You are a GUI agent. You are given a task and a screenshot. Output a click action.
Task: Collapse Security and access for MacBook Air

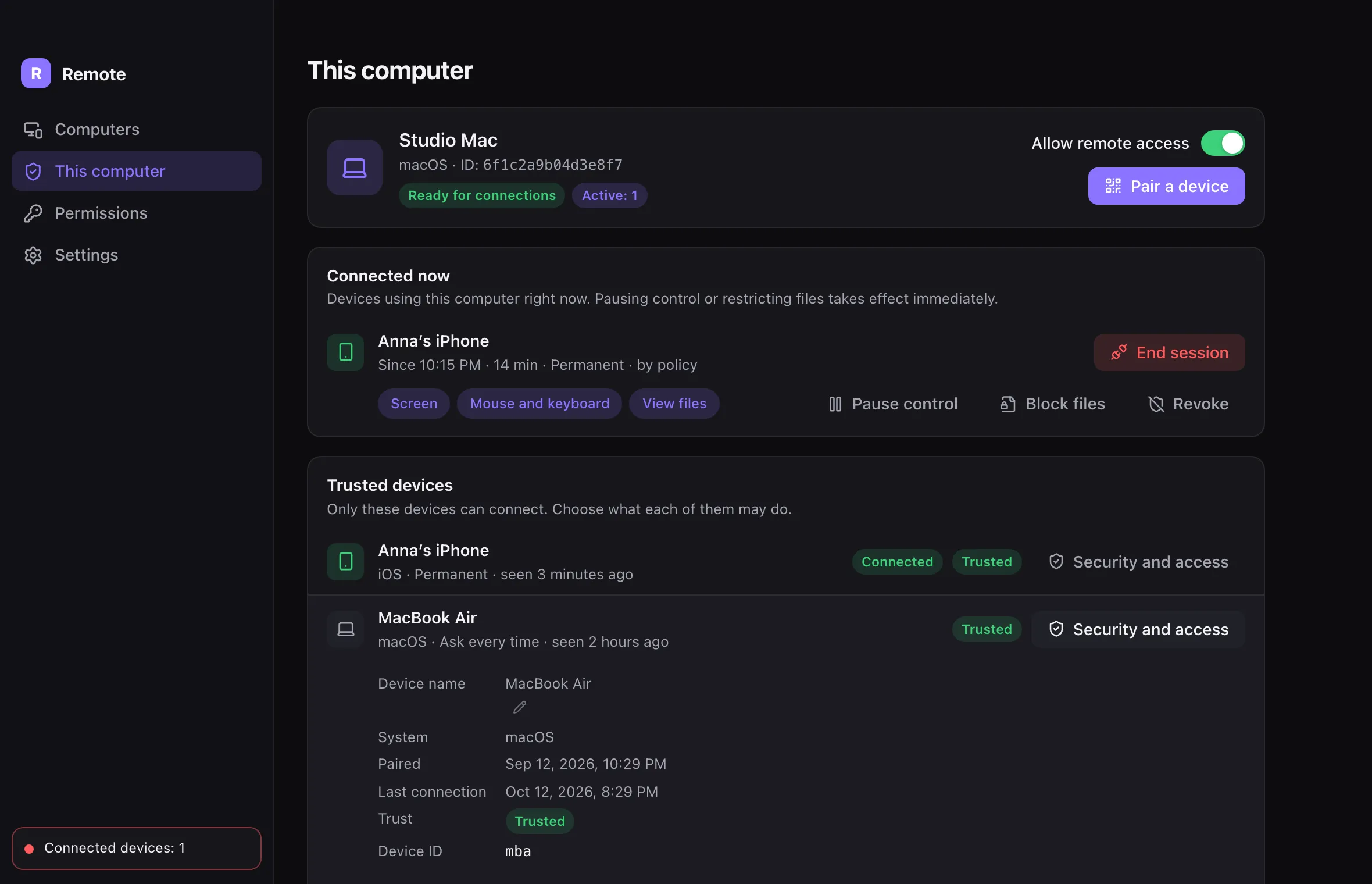(x=1138, y=629)
